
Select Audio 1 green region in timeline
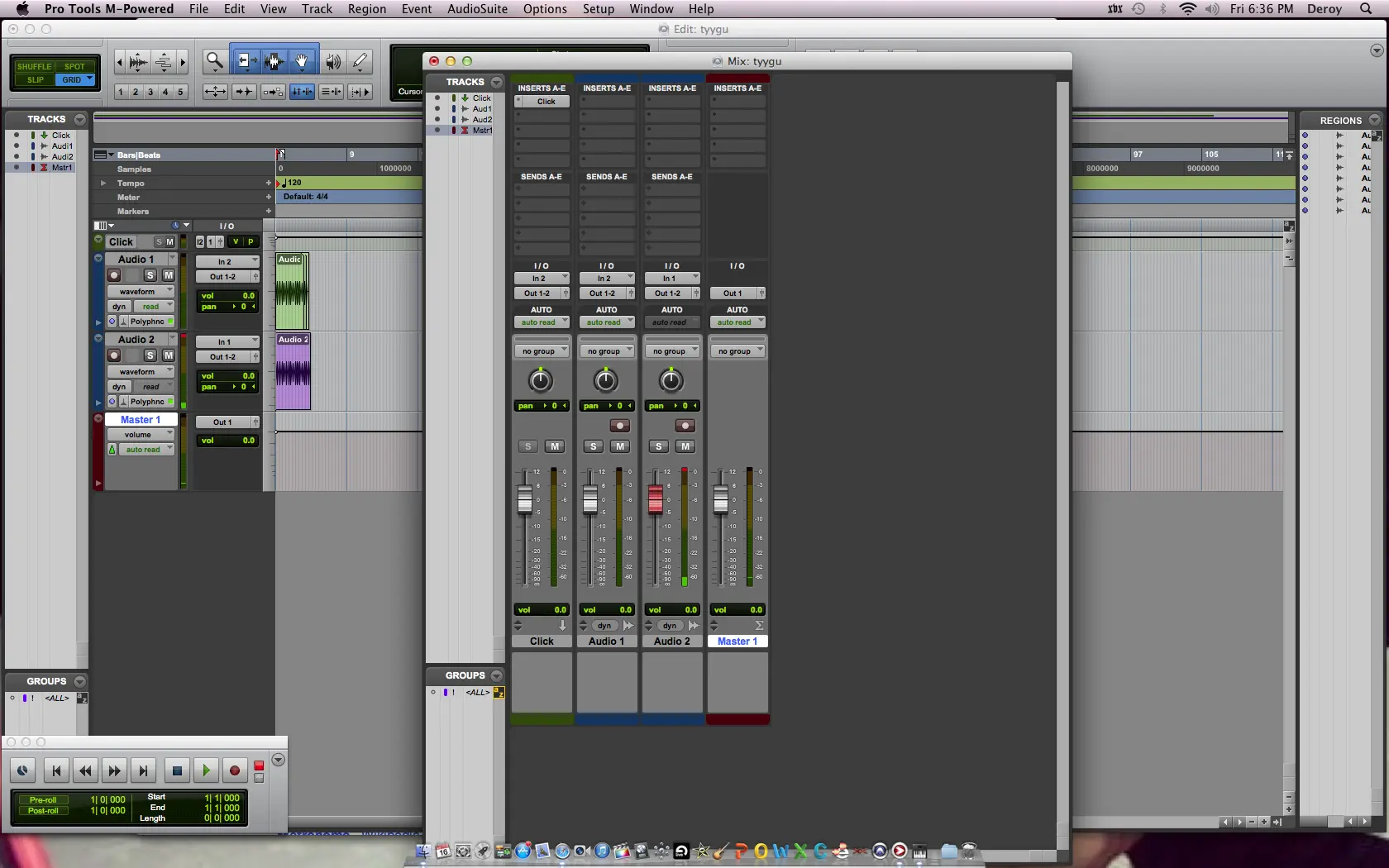click(293, 292)
